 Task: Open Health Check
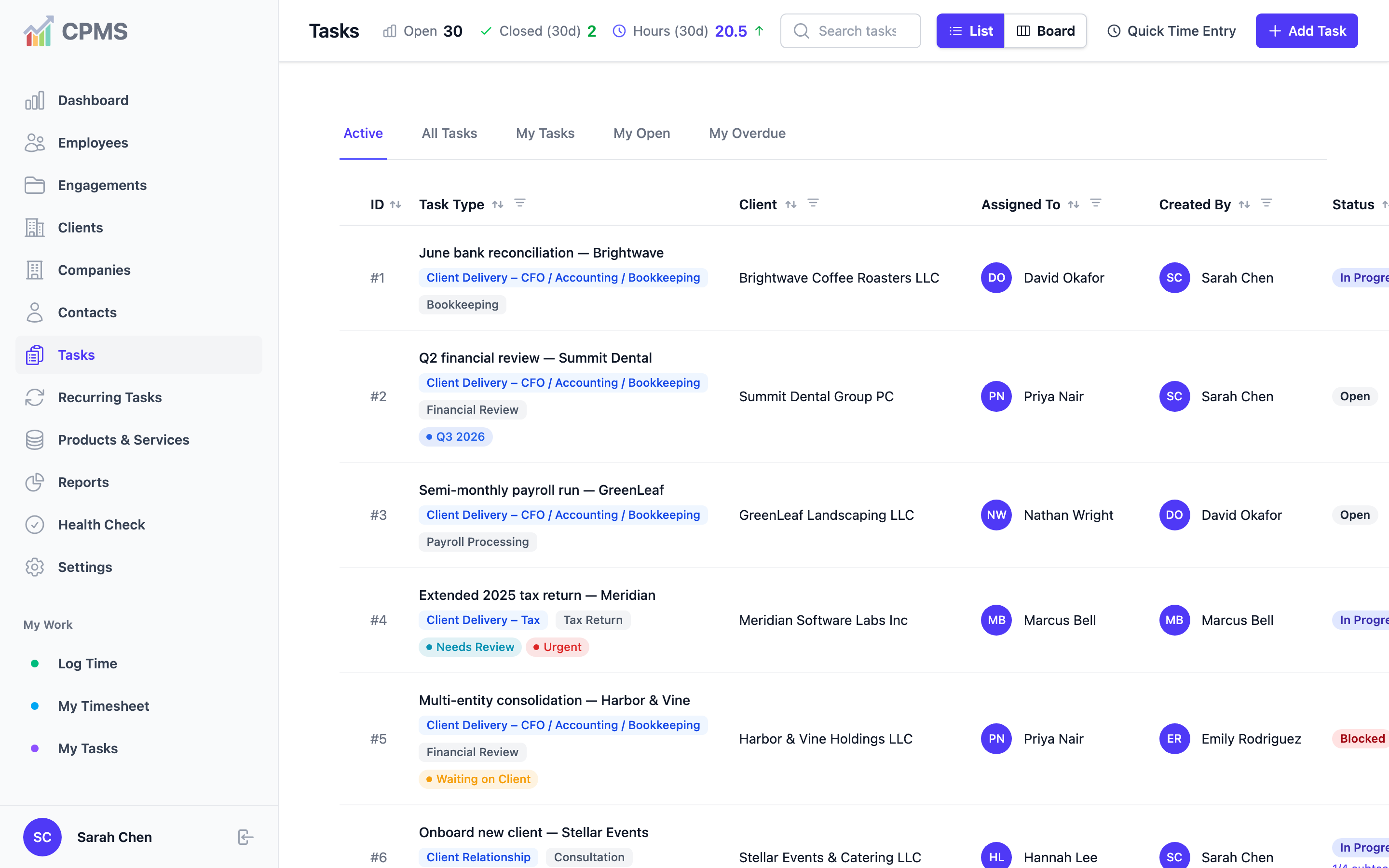pos(138,525)
